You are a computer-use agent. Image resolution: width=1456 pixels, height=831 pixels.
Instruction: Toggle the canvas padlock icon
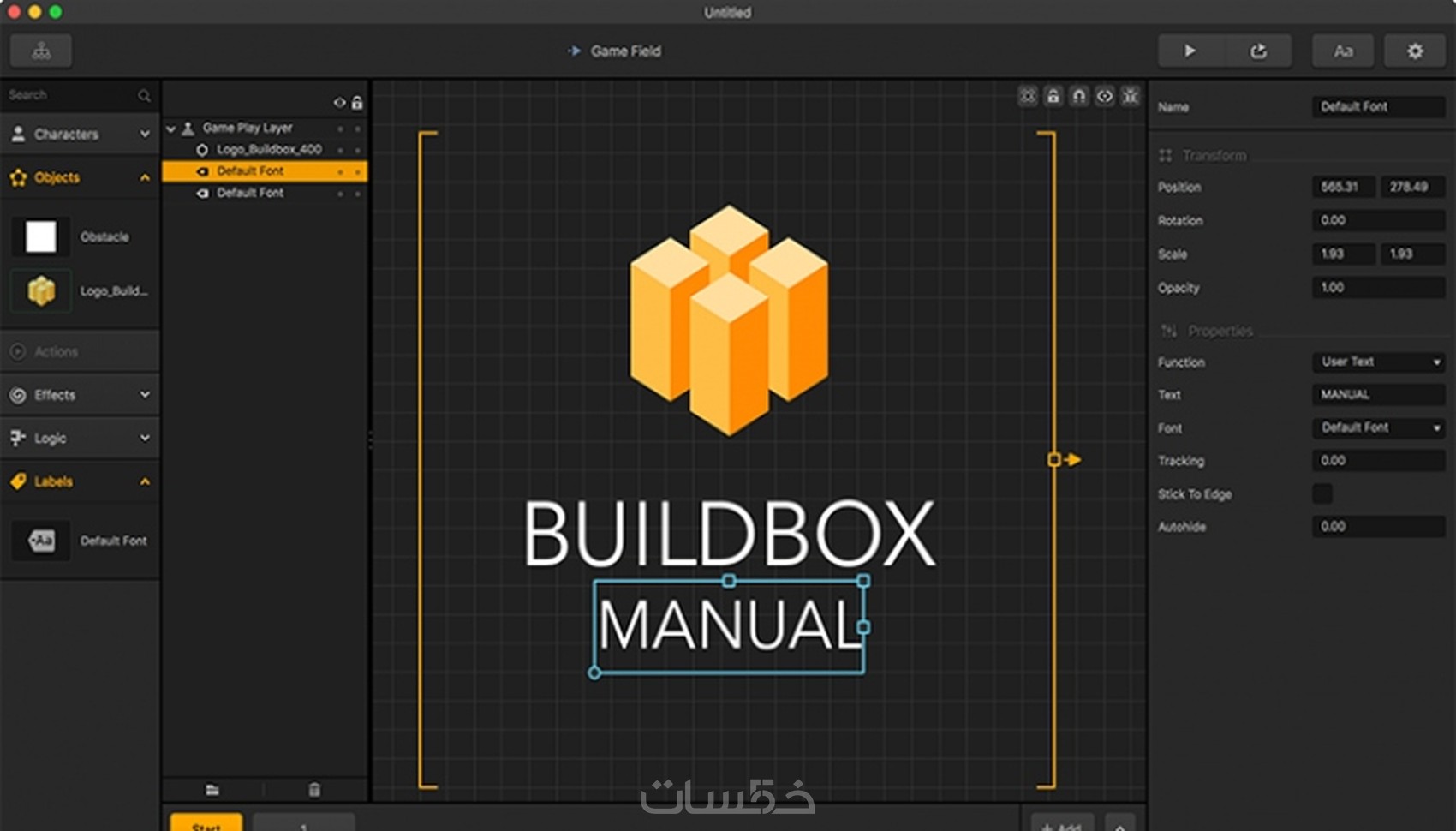pos(1053,96)
